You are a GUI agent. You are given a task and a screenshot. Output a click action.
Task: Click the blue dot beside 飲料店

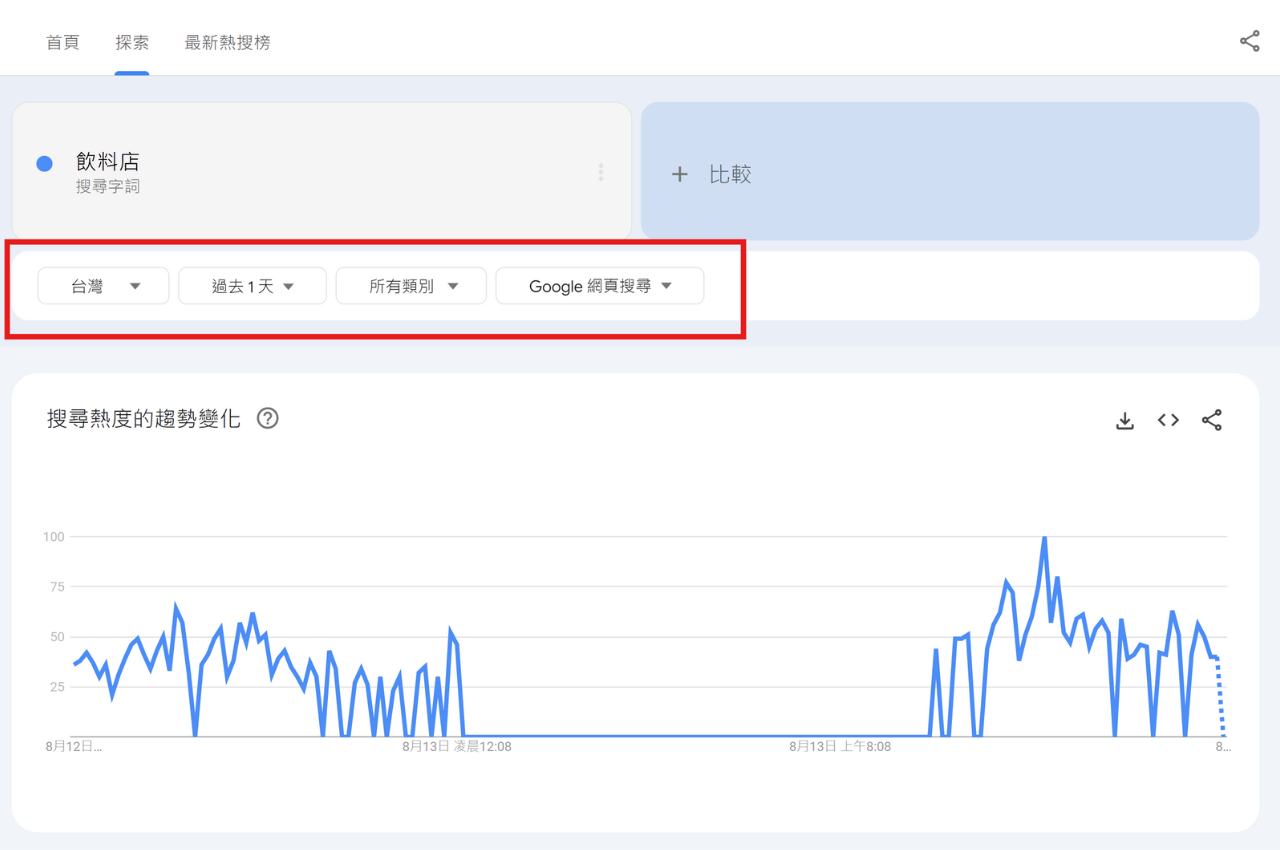pyautogui.click(x=44, y=164)
